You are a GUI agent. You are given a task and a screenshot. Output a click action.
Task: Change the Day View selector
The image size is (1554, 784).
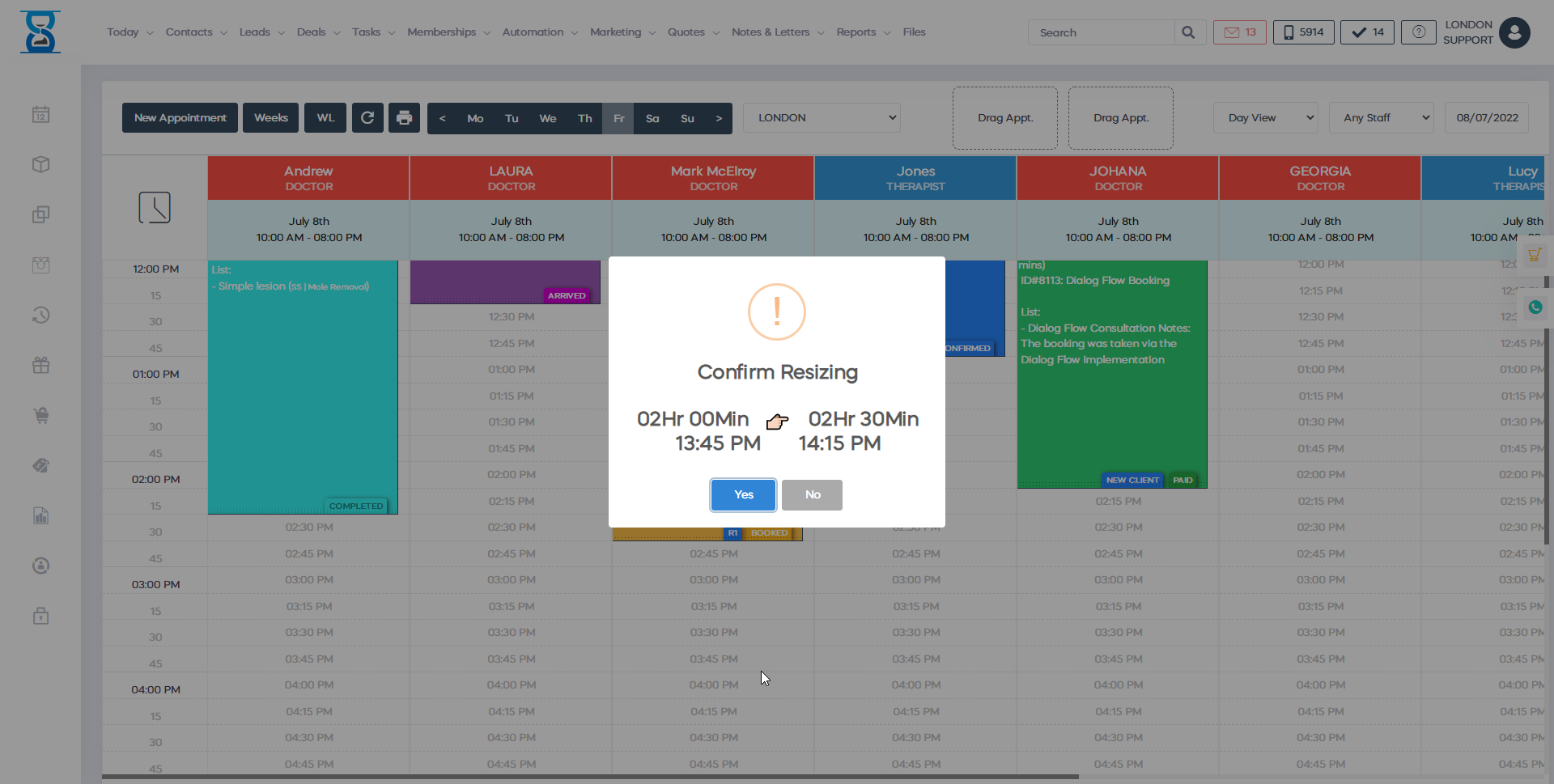(1264, 117)
